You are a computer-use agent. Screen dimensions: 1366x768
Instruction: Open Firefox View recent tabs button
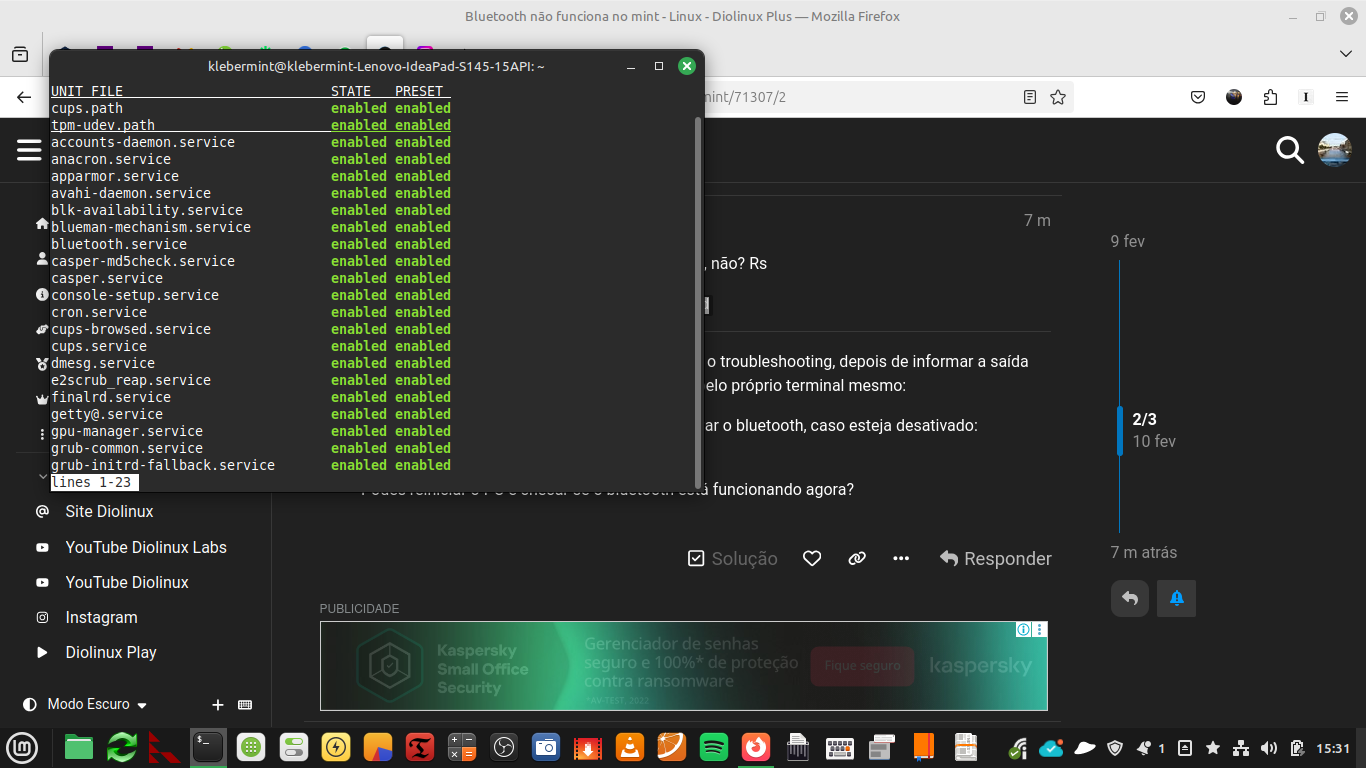click(20, 53)
